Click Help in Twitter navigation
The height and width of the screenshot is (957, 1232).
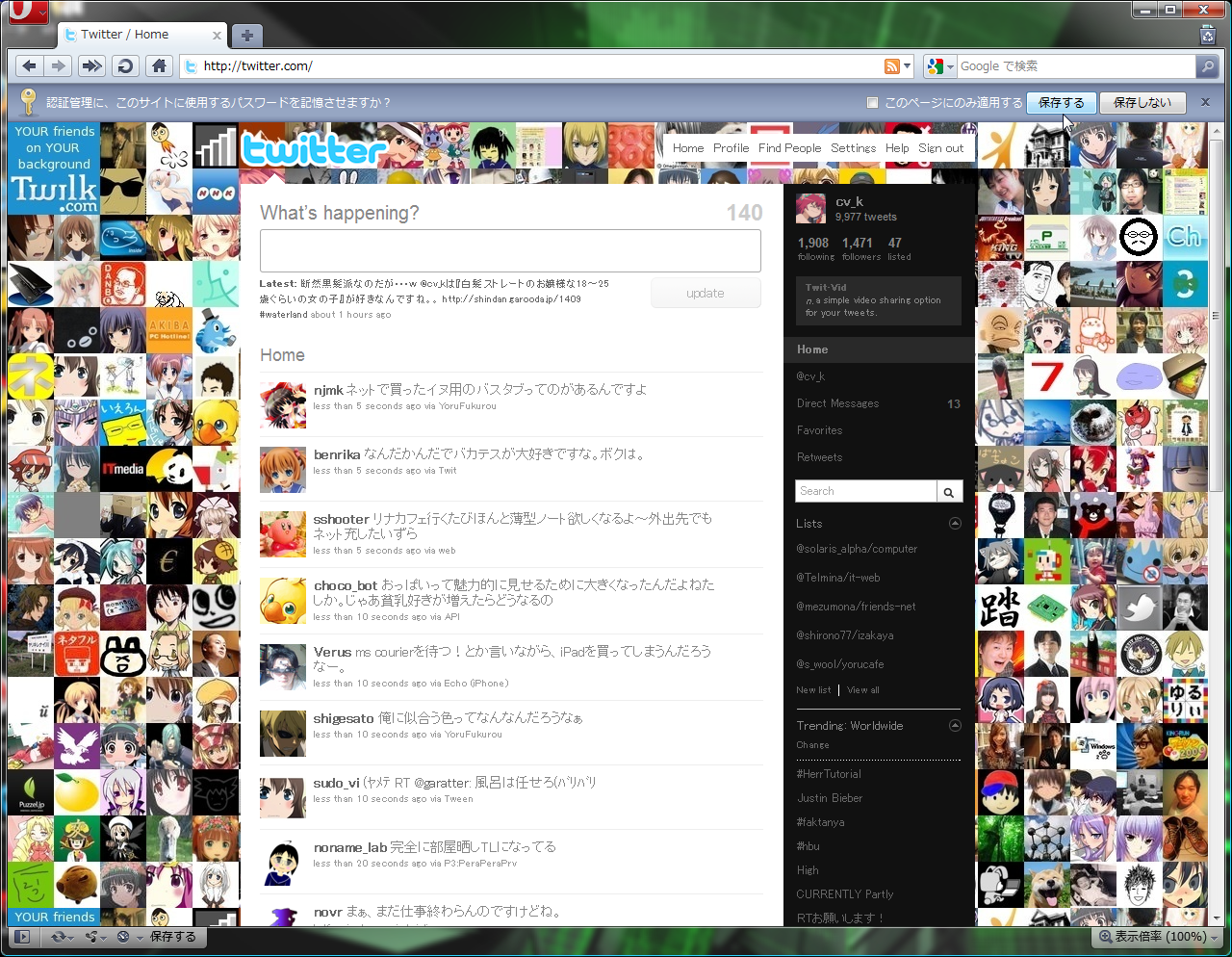pyautogui.click(x=897, y=148)
